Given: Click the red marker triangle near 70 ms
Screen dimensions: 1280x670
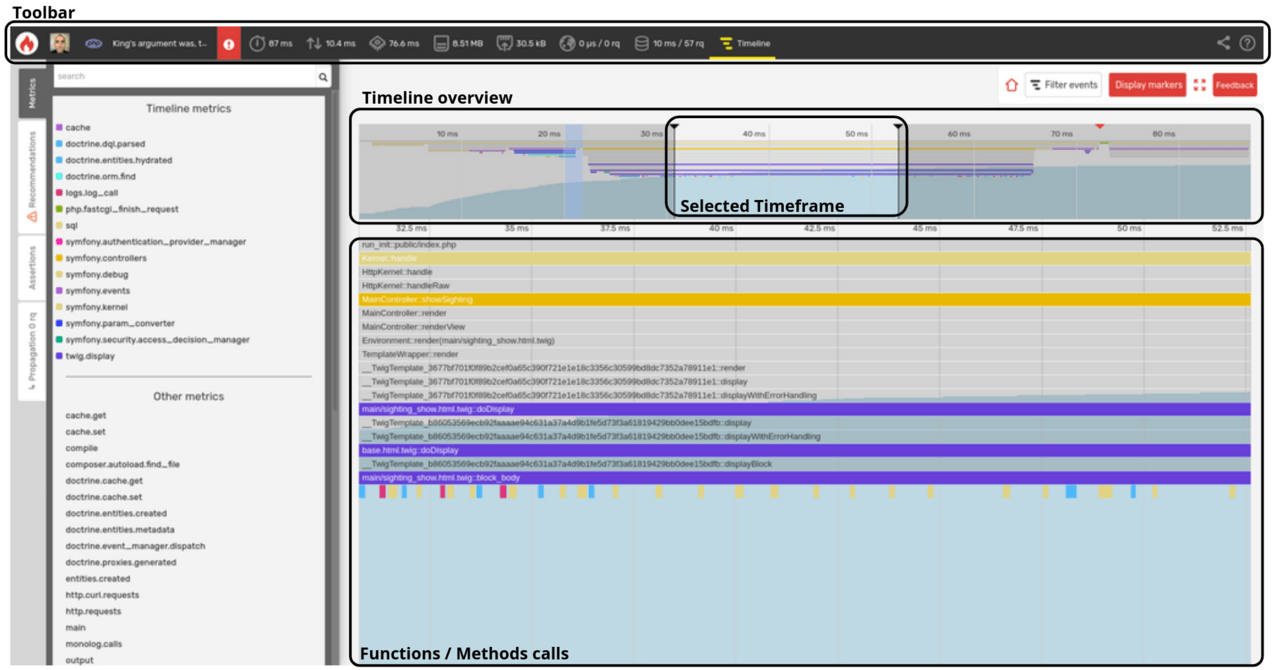Looking at the screenshot, I should pyautogui.click(x=1100, y=126).
